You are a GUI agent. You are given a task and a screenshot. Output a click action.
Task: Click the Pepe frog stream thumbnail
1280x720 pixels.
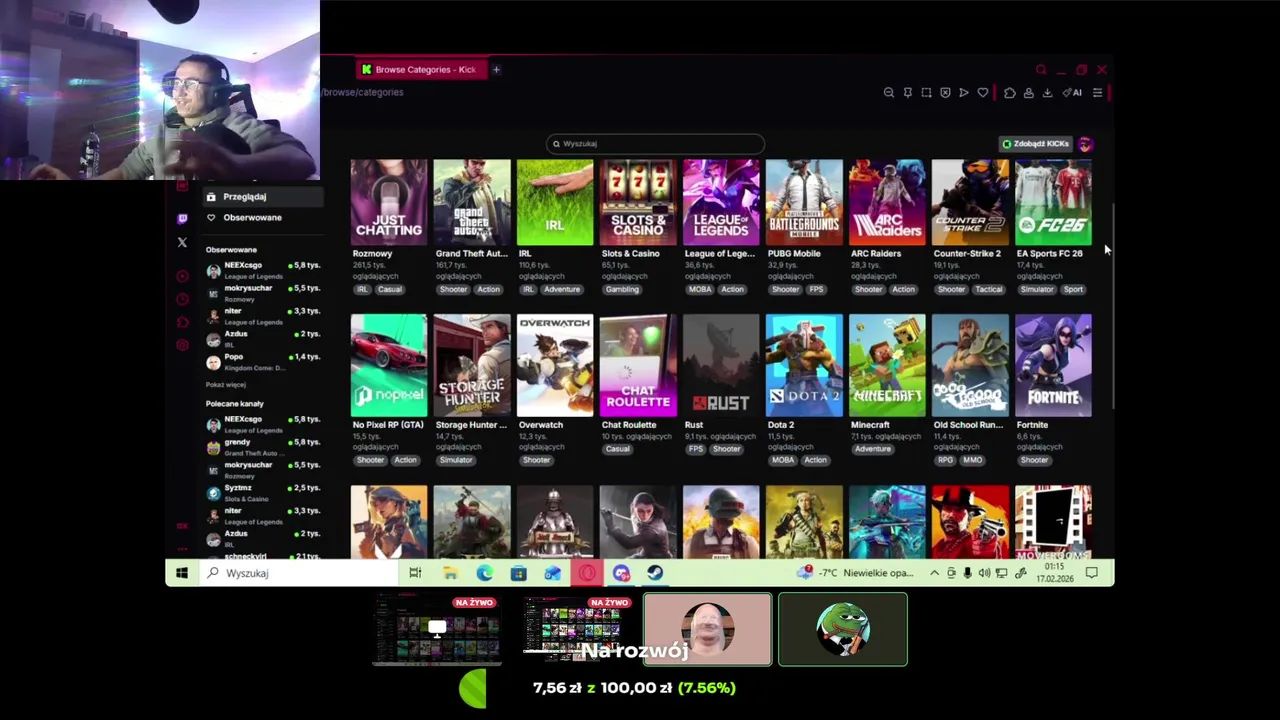(843, 629)
